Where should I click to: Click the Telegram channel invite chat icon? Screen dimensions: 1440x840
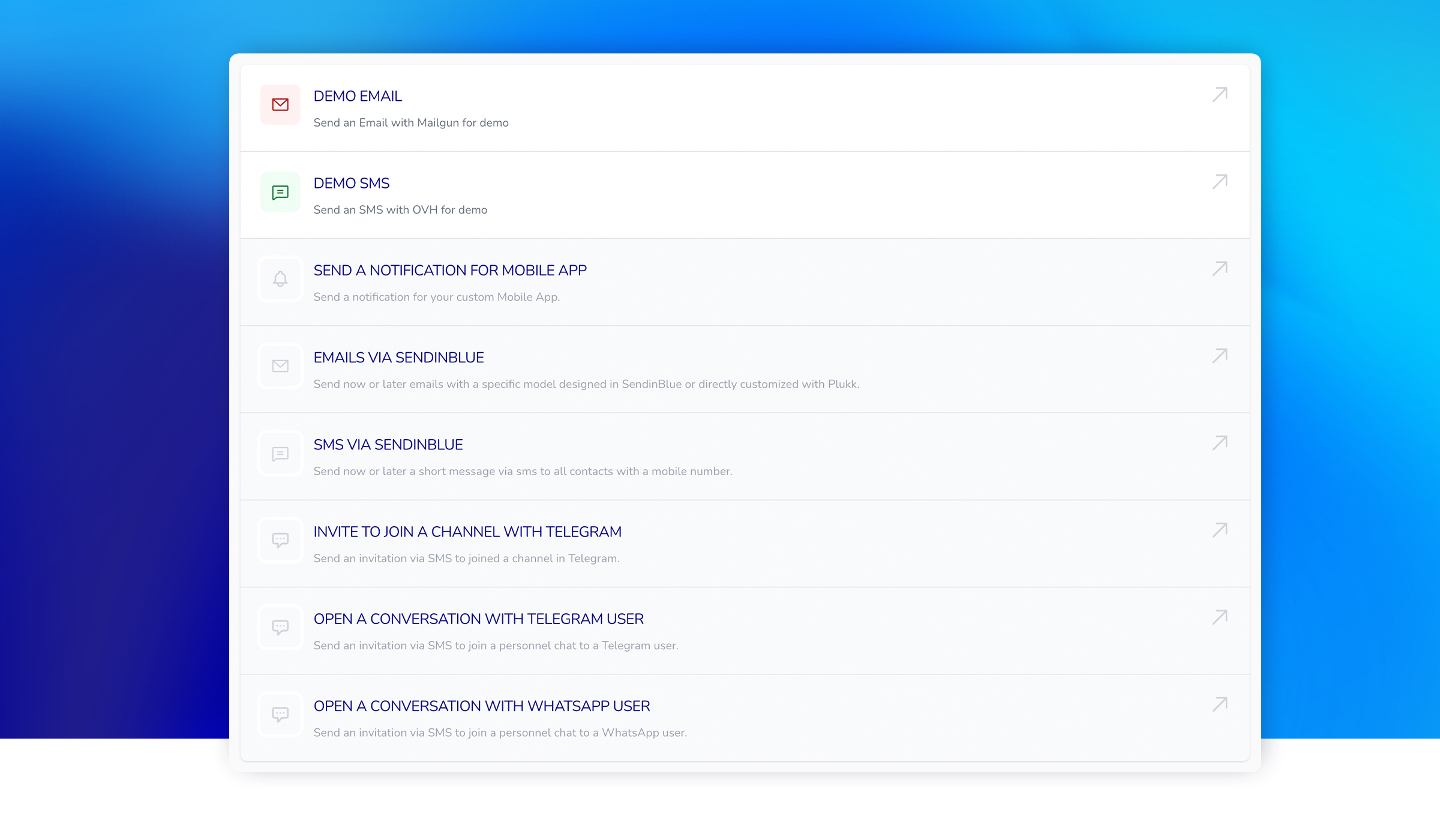click(x=280, y=540)
